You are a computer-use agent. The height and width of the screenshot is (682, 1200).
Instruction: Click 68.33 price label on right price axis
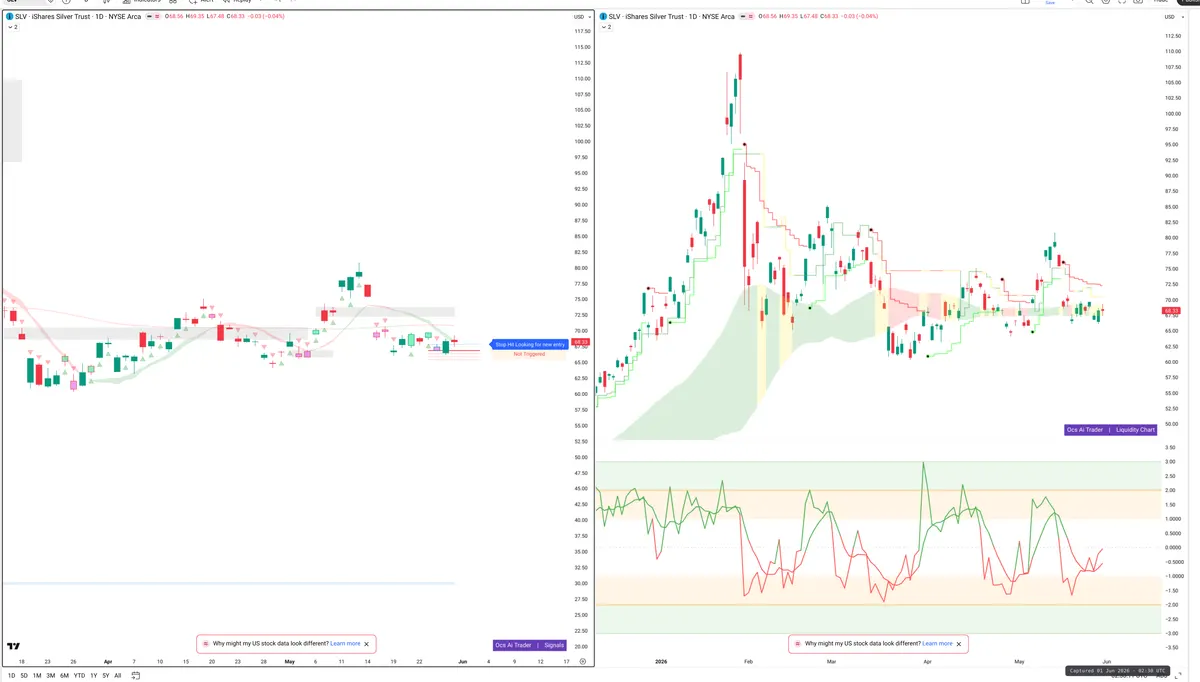point(1172,311)
